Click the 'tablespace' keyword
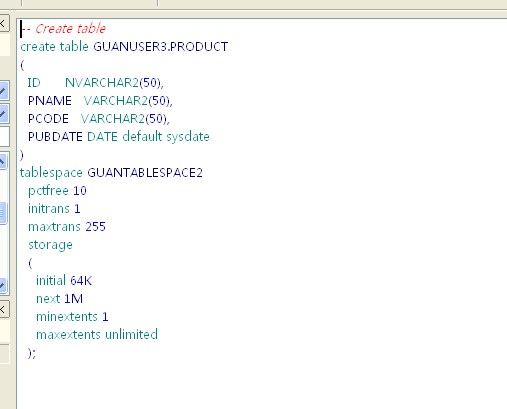 [51, 173]
